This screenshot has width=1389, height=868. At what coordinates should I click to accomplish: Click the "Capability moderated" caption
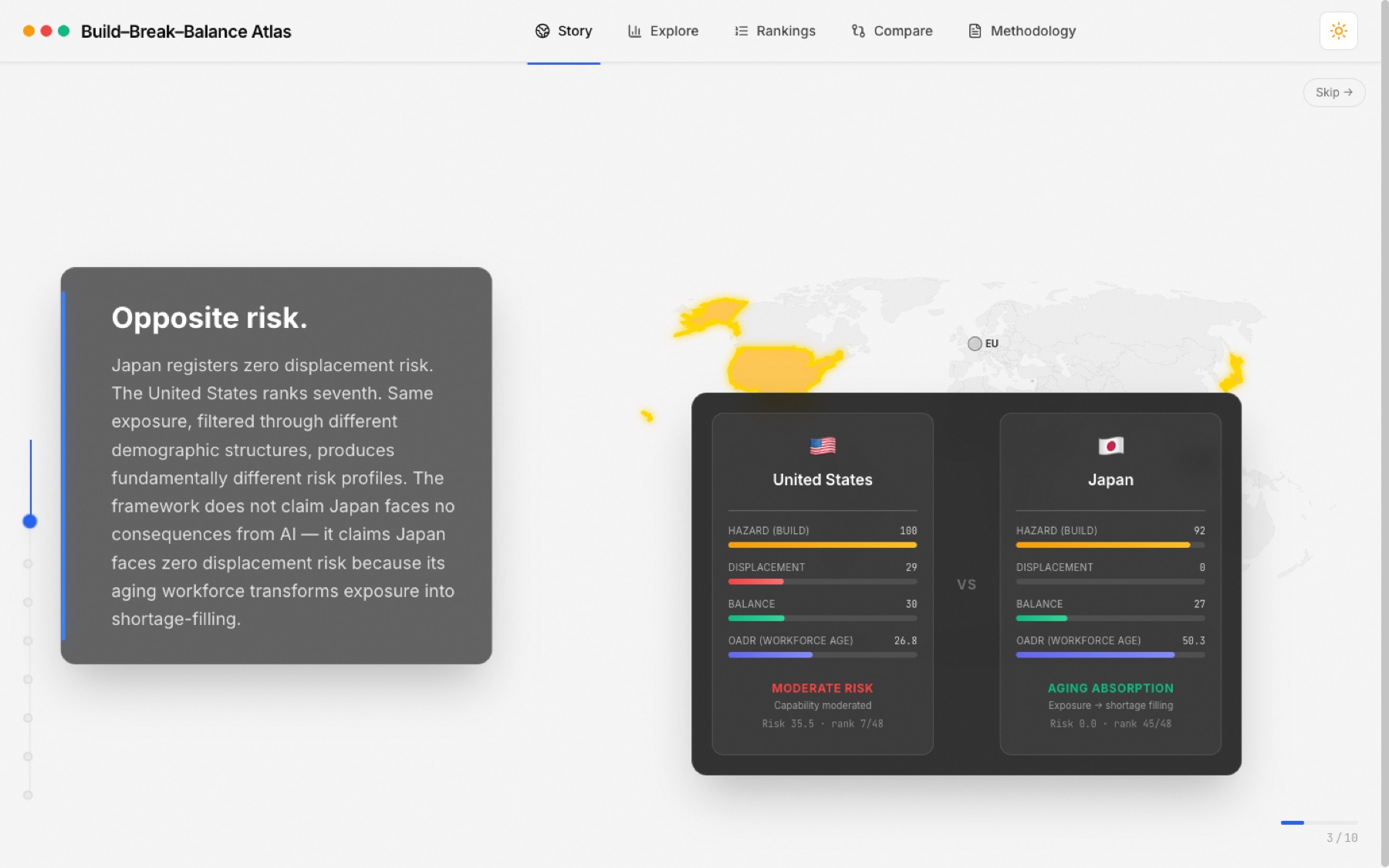point(823,705)
